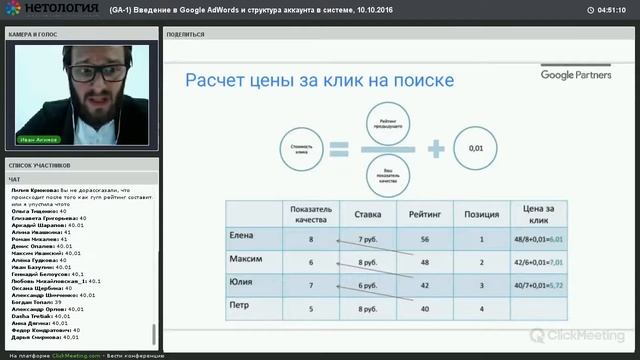This screenshot has height=360, width=640.
Task: Click chat message from Геннадий Белоусов
Action: 47,274
